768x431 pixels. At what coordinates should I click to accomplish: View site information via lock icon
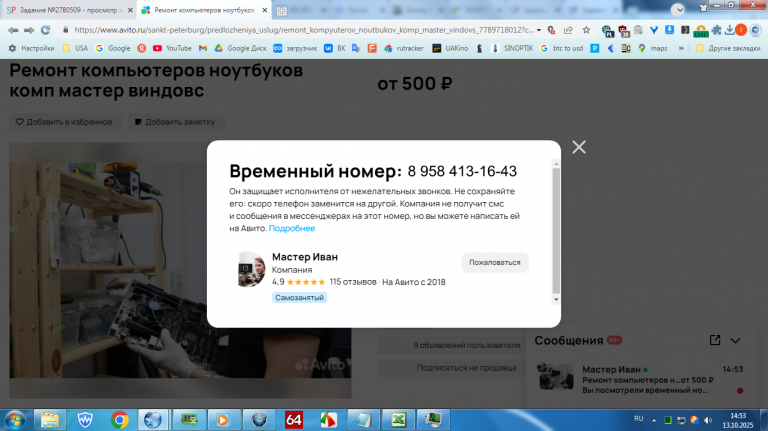pyautogui.click(x=65, y=30)
